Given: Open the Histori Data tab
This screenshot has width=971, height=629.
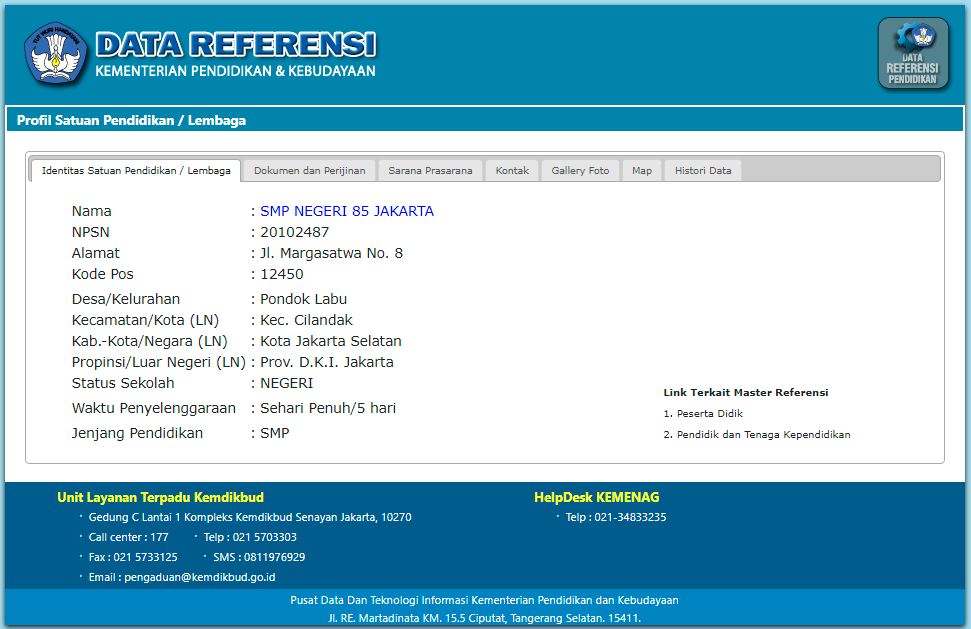Looking at the screenshot, I should pos(703,171).
